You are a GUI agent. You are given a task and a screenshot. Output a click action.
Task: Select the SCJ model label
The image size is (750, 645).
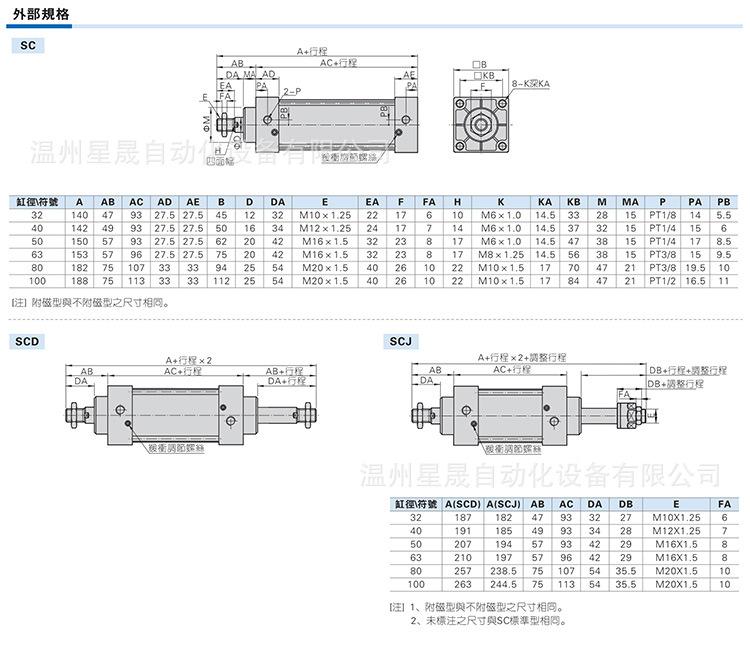(401, 341)
